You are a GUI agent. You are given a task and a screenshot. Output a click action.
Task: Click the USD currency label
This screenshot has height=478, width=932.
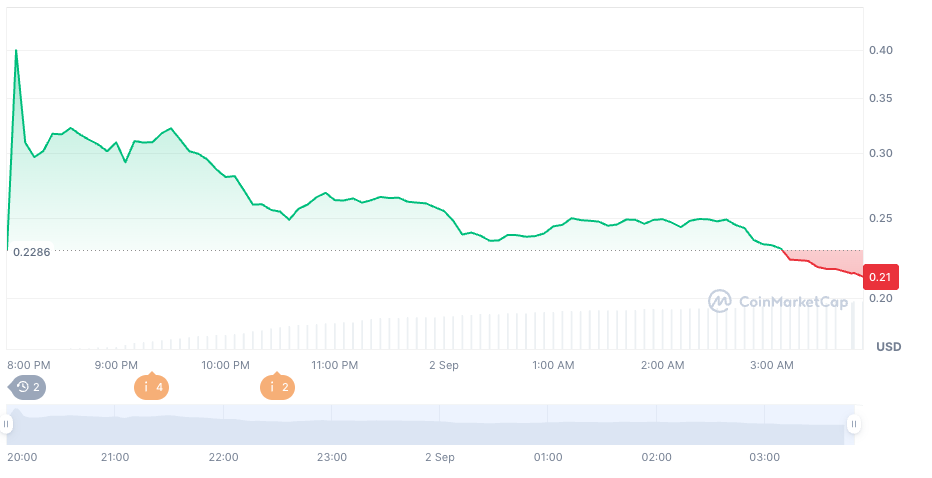pyautogui.click(x=888, y=347)
